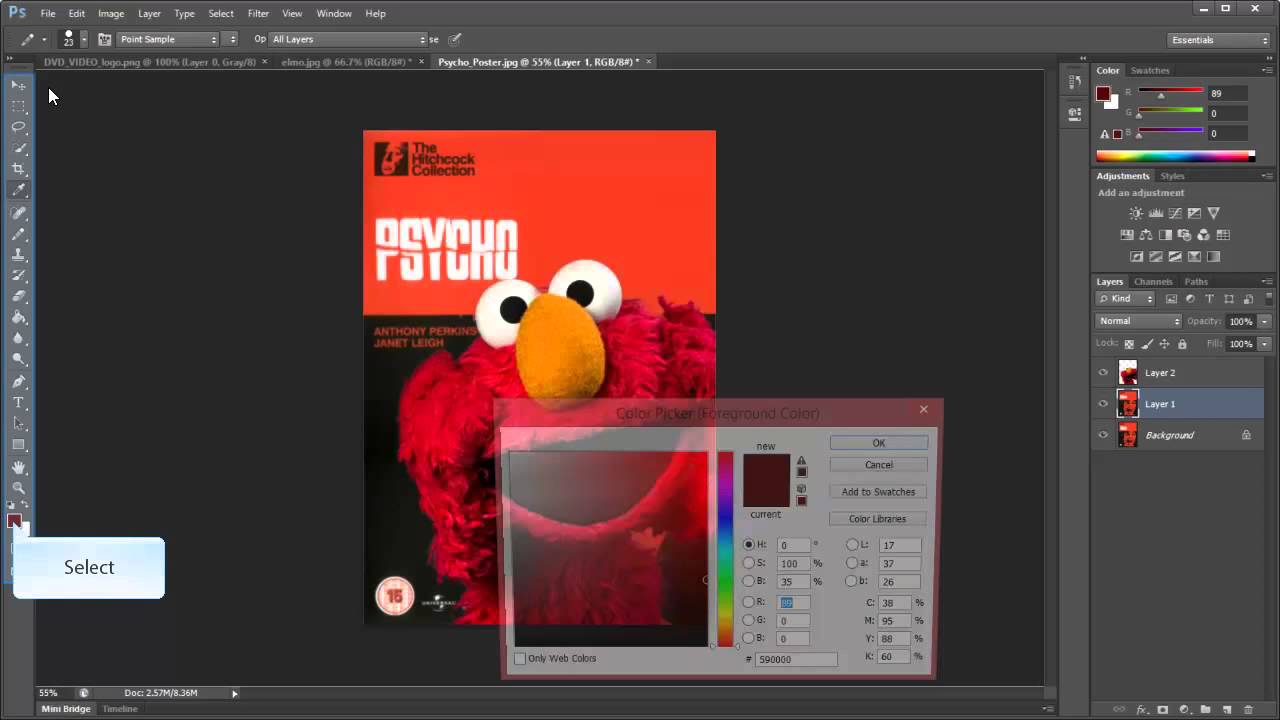Click the hex color input field
The height and width of the screenshot is (720, 1280).
tap(797, 660)
